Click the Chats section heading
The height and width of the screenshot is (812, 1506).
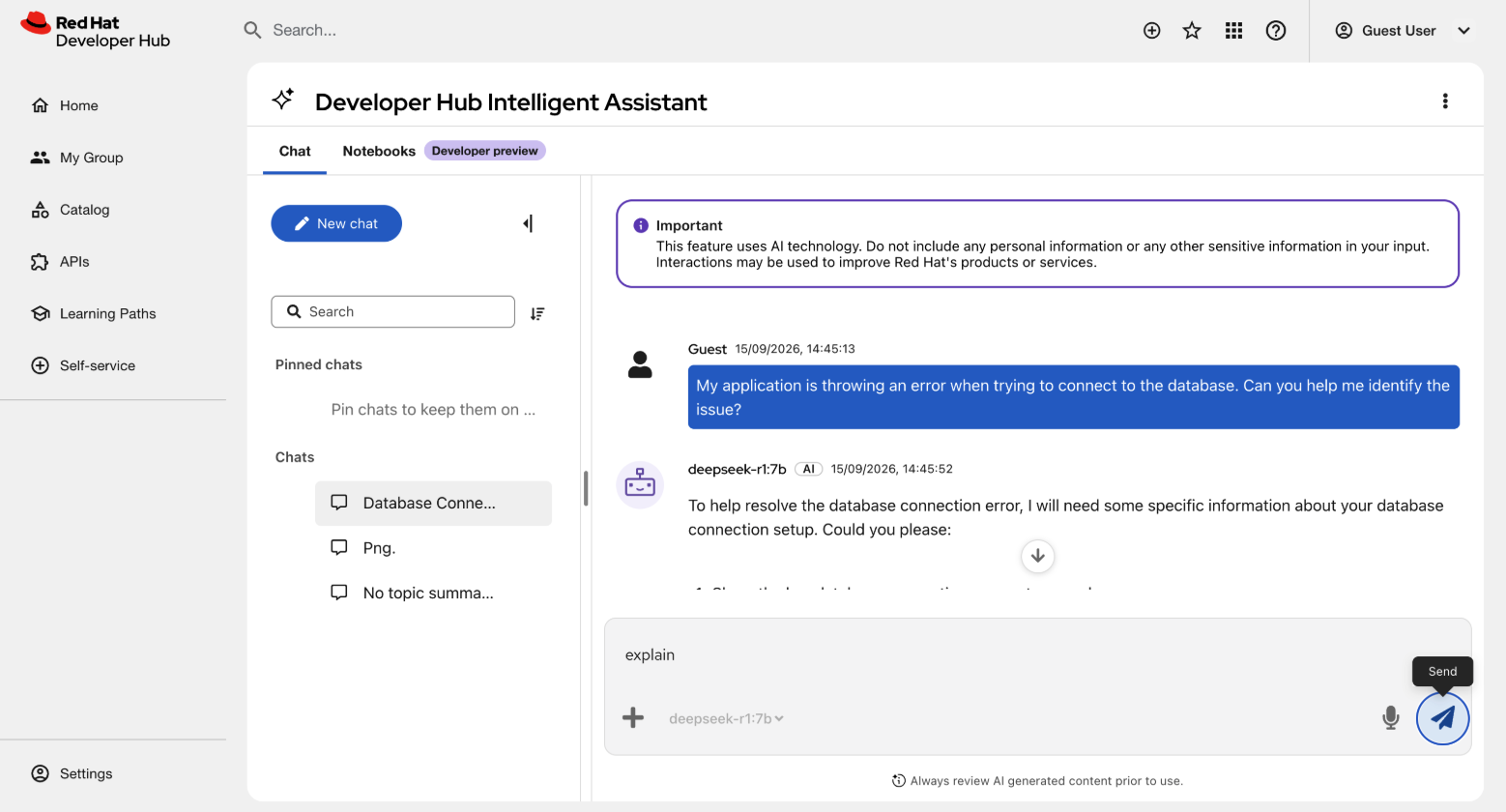click(295, 457)
